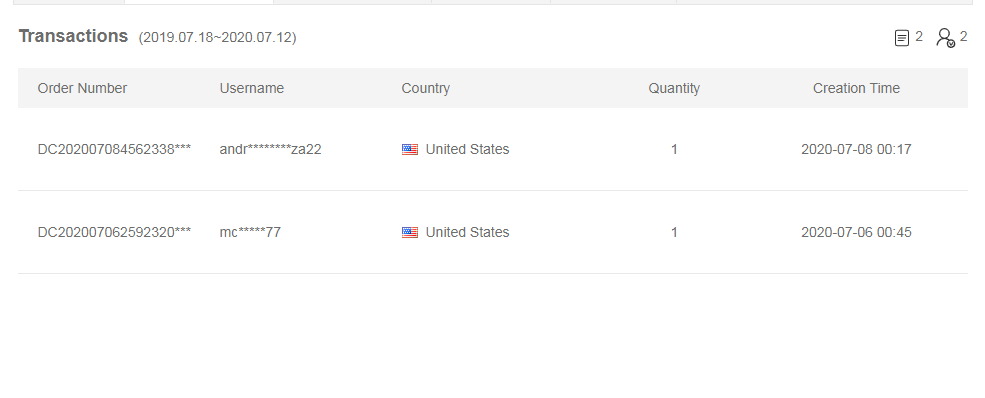This screenshot has width=985, height=398.
Task: Open order DC202007062592320***
Action: (114, 232)
